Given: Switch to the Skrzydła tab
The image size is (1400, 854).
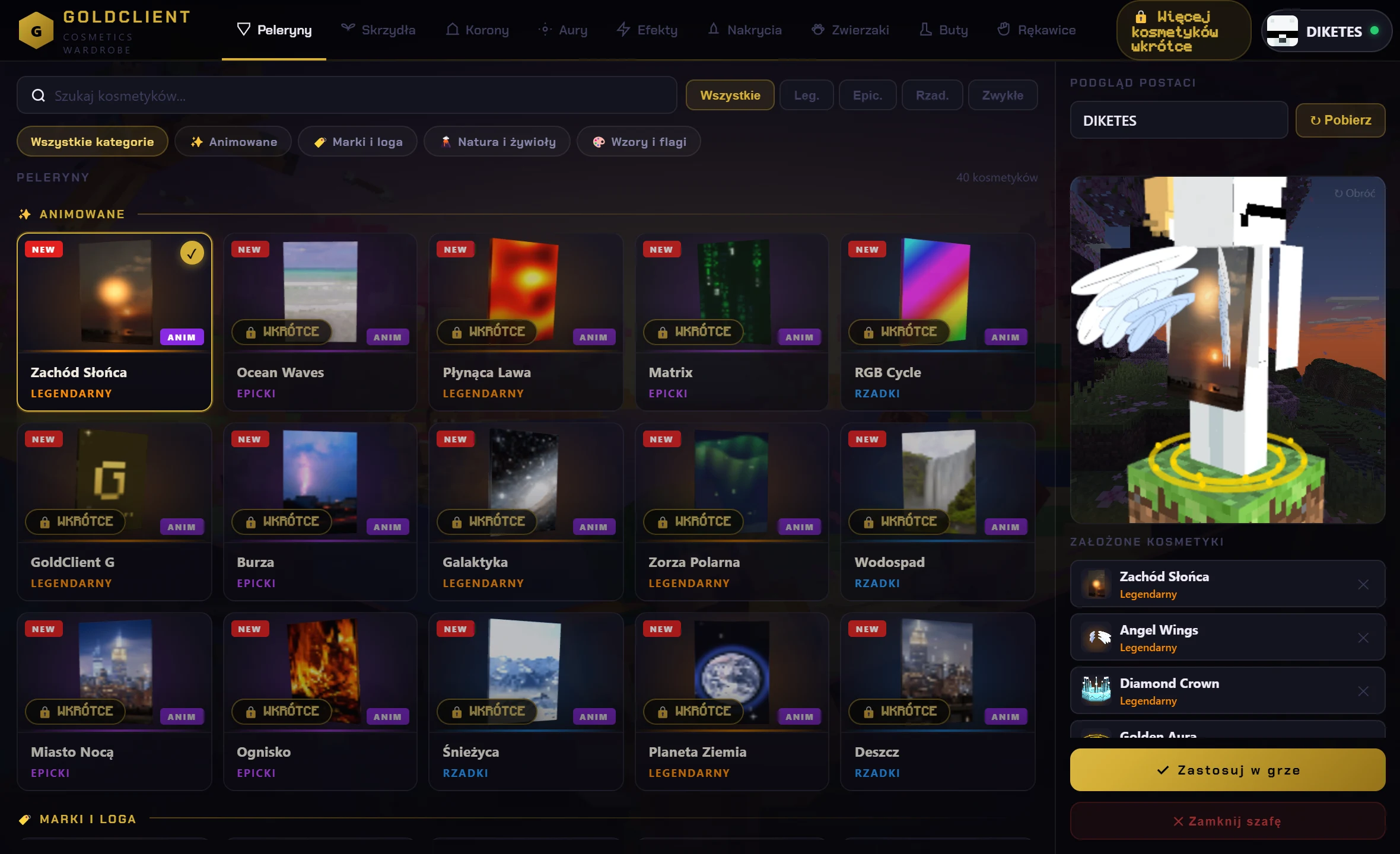Looking at the screenshot, I should (378, 30).
